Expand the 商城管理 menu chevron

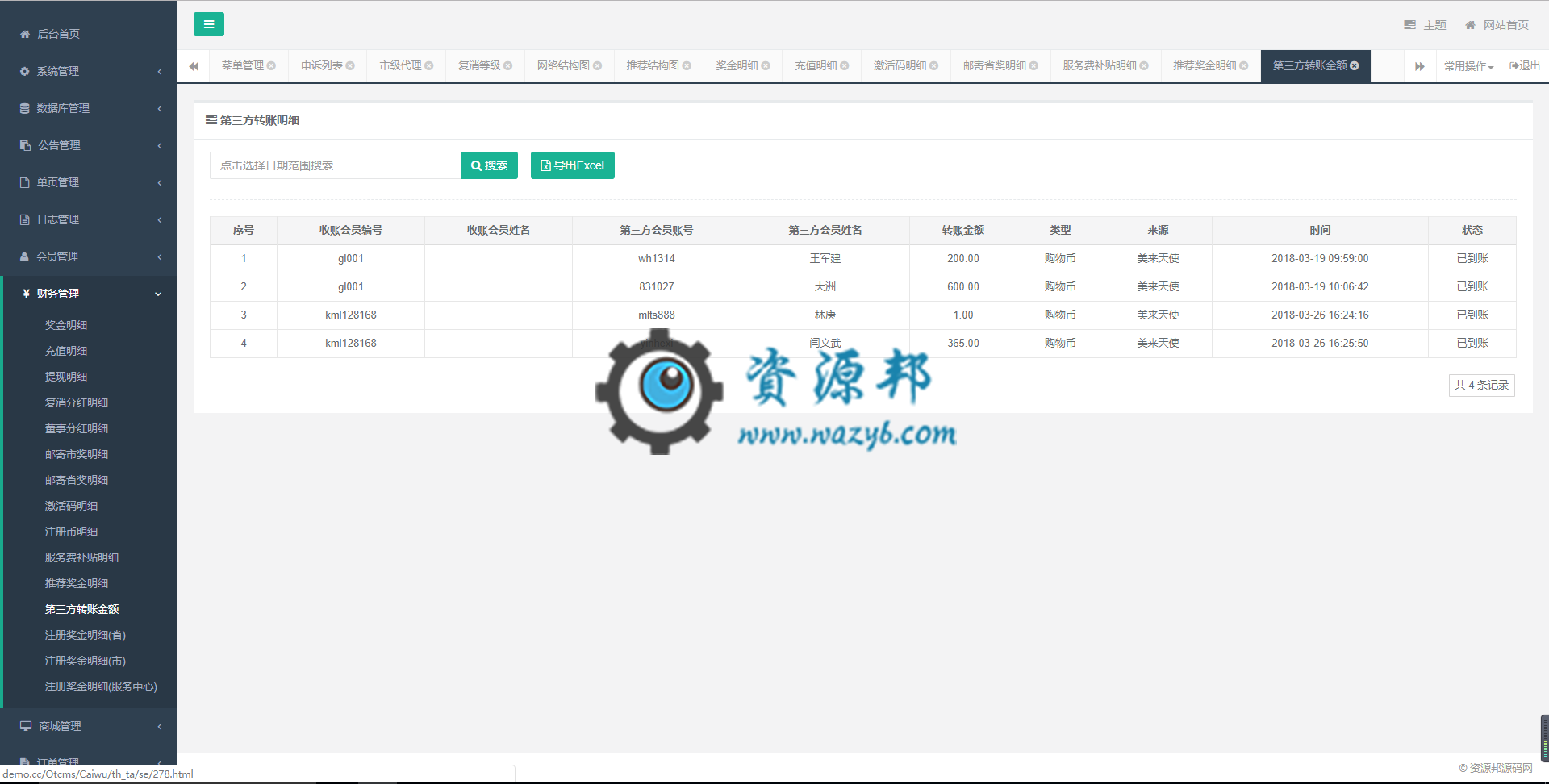[160, 726]
